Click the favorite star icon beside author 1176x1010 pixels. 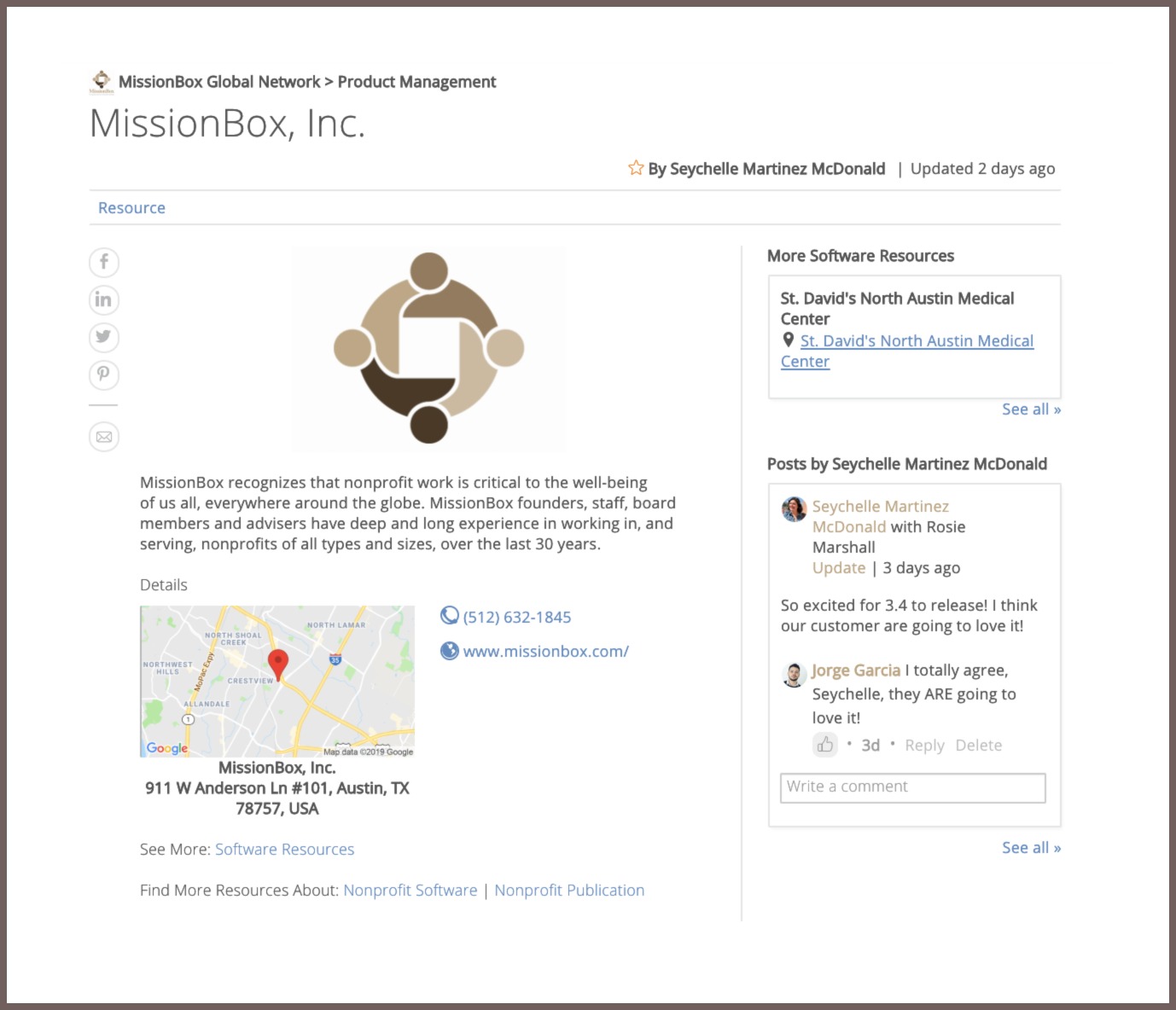tap(636, 168)
